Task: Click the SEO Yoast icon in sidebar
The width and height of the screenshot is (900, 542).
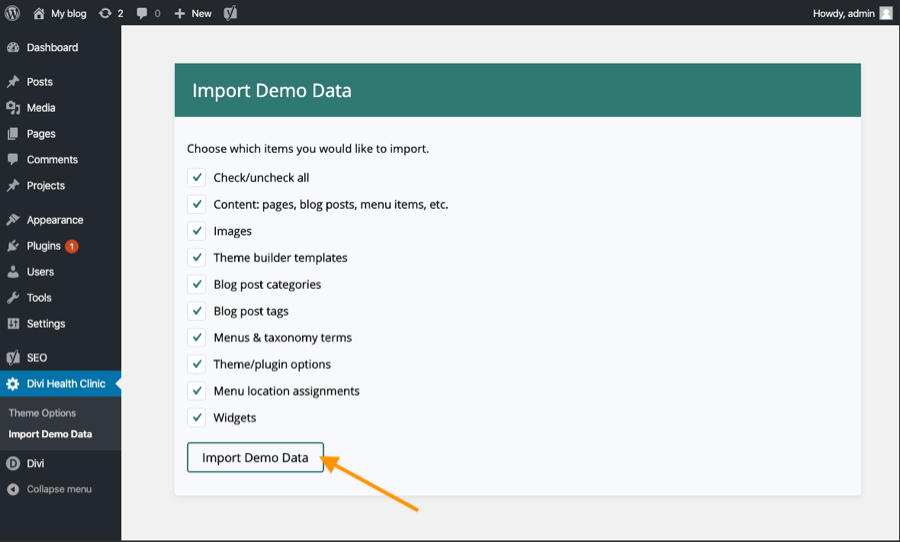Action: [x=13, y=358]
